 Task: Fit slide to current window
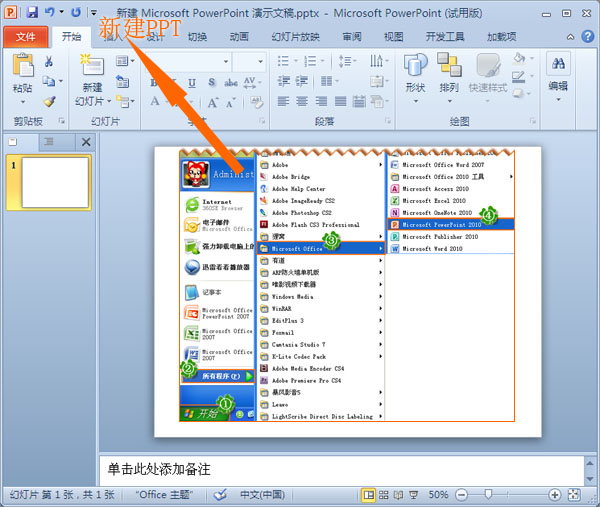point(574,495)
